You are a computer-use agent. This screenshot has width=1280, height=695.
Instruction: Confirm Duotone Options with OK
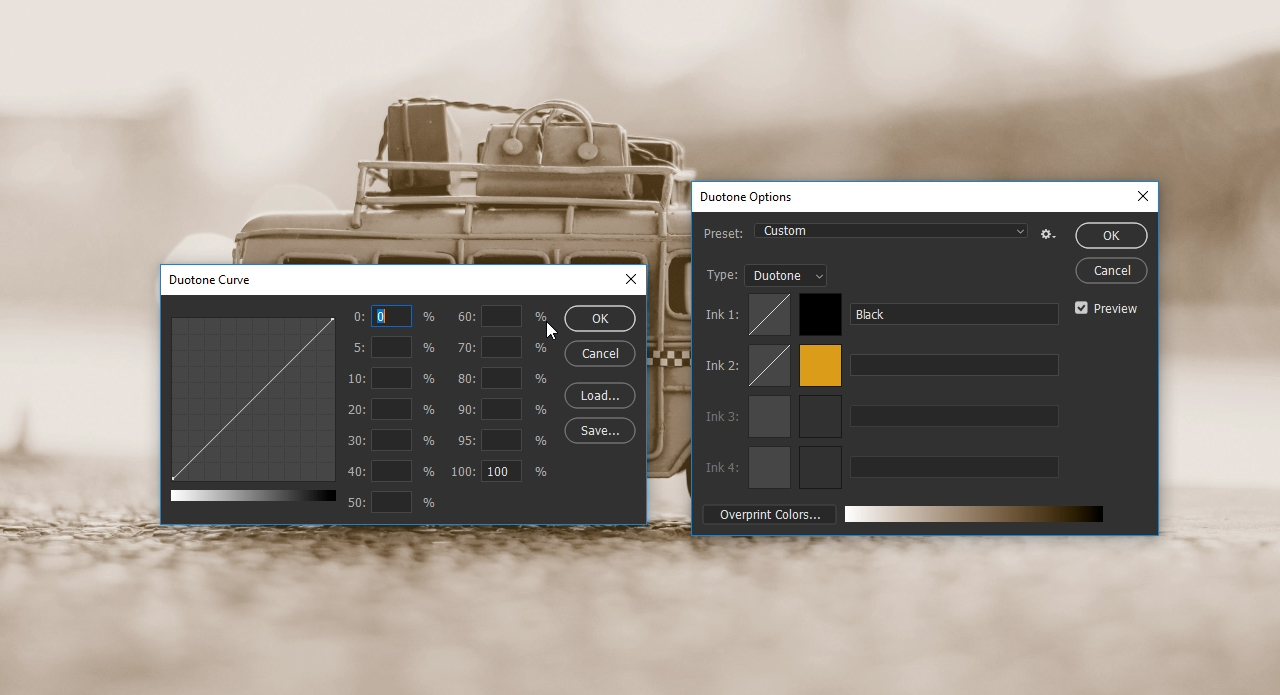tap(1111, 235)
